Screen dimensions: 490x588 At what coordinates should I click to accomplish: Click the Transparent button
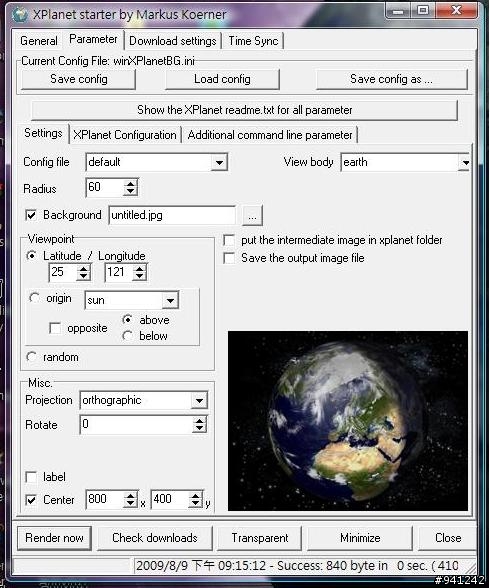coord(259,538)
